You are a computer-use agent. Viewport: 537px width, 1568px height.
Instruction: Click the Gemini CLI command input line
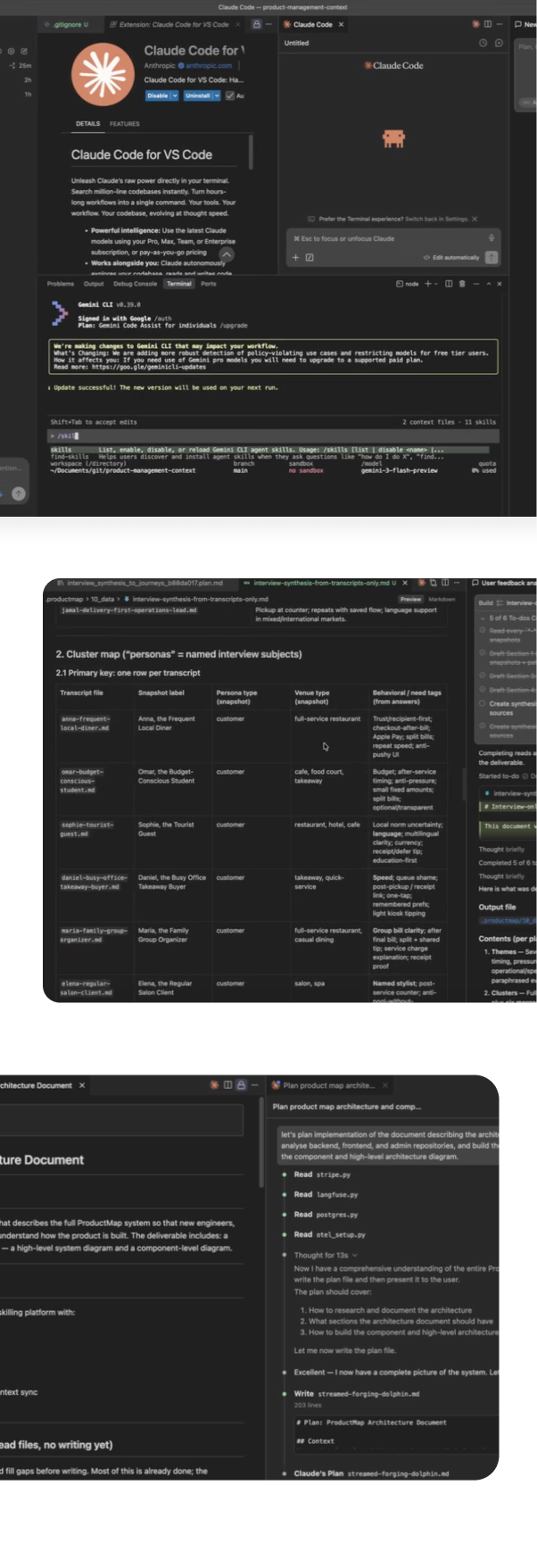272,436
